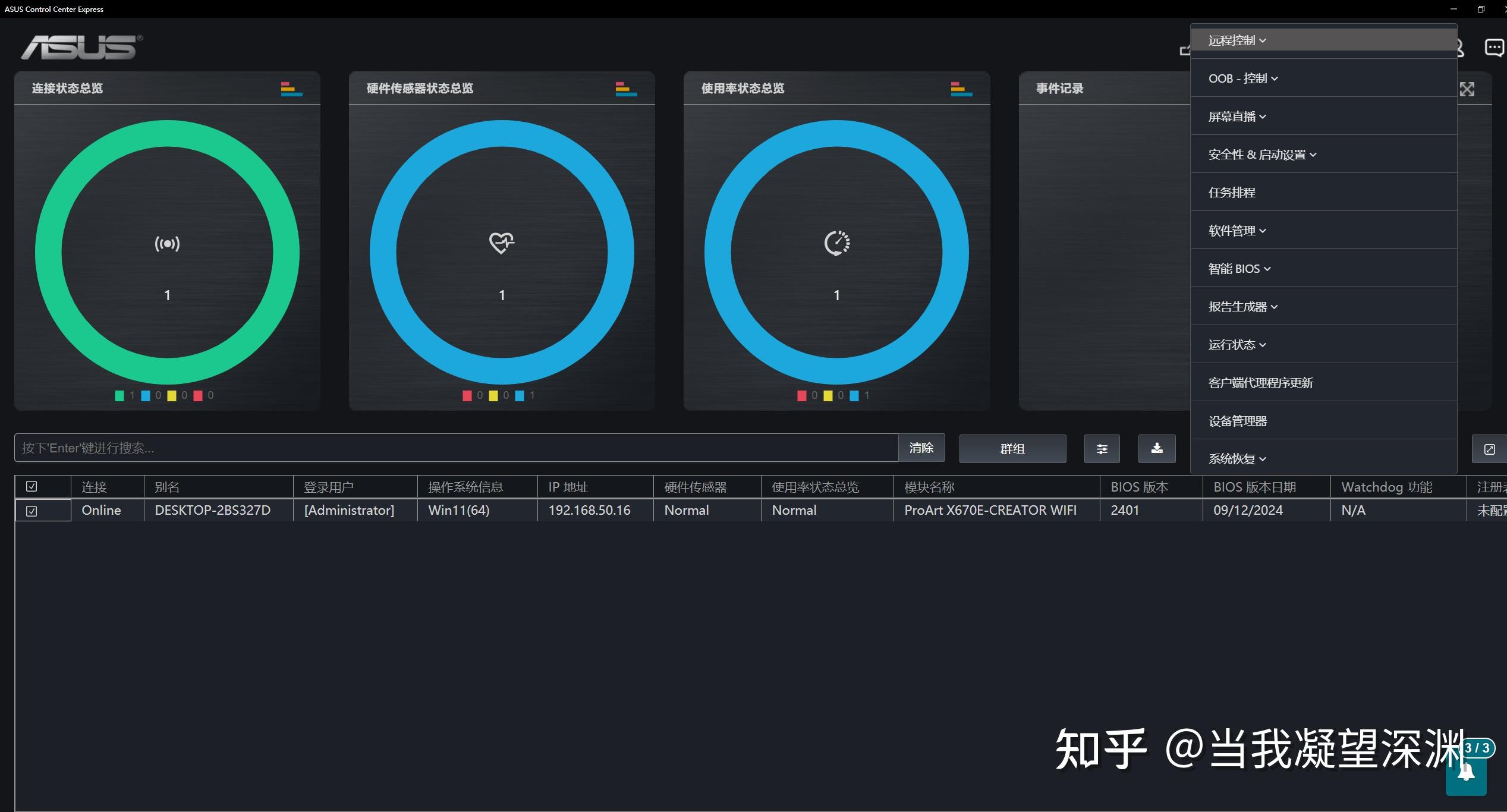Expand the OOB - 控制 dropdown
This screenshot has width=1507, height=812.
point(1242,78)
